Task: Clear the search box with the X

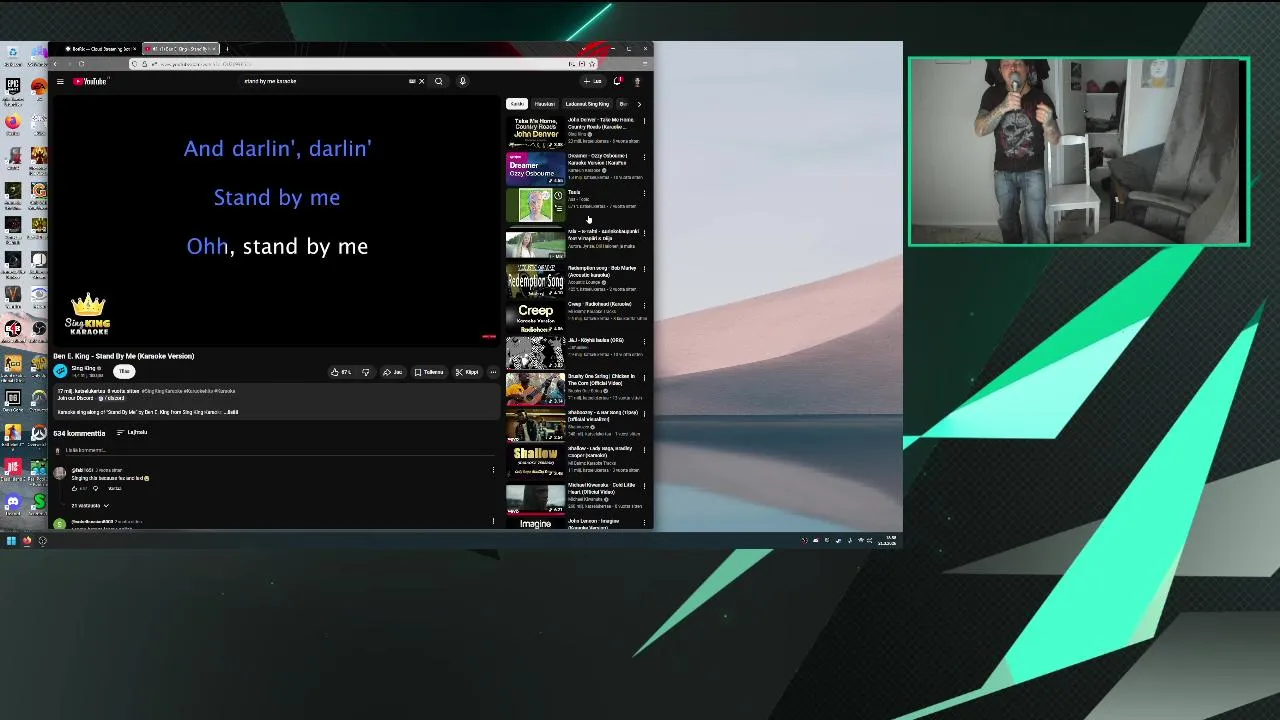Action: pyautogui.click(x=421, y=81)
